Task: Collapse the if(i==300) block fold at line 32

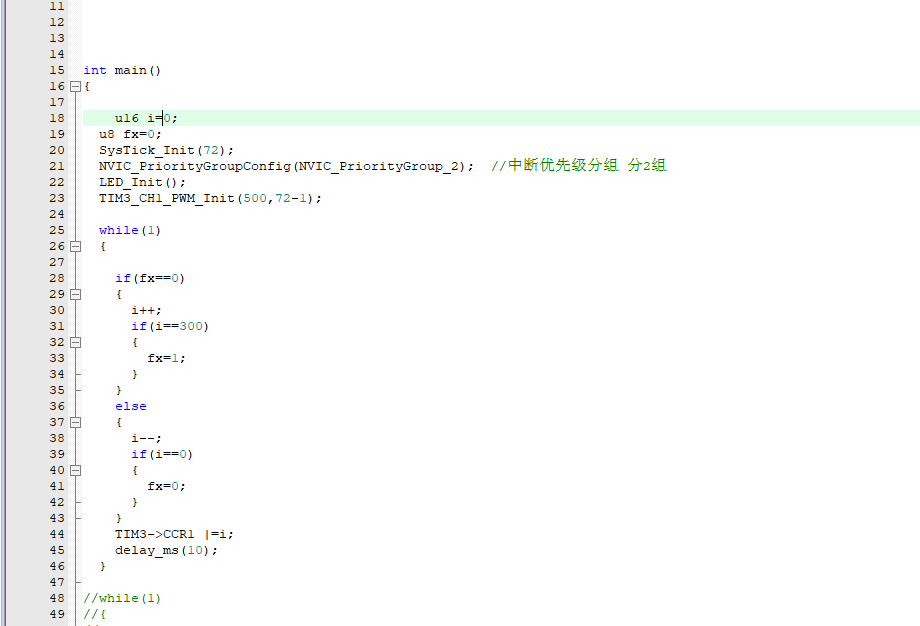Action: coord(75,342)
